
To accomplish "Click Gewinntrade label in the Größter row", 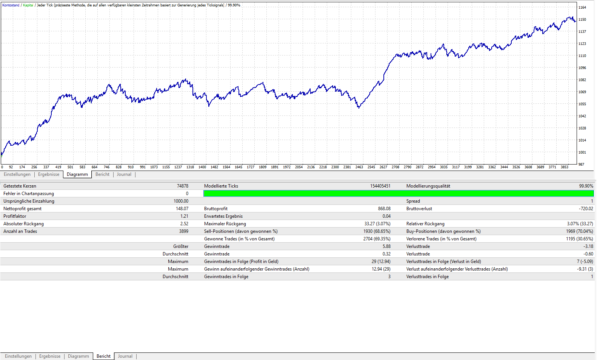I will point(217,247).
